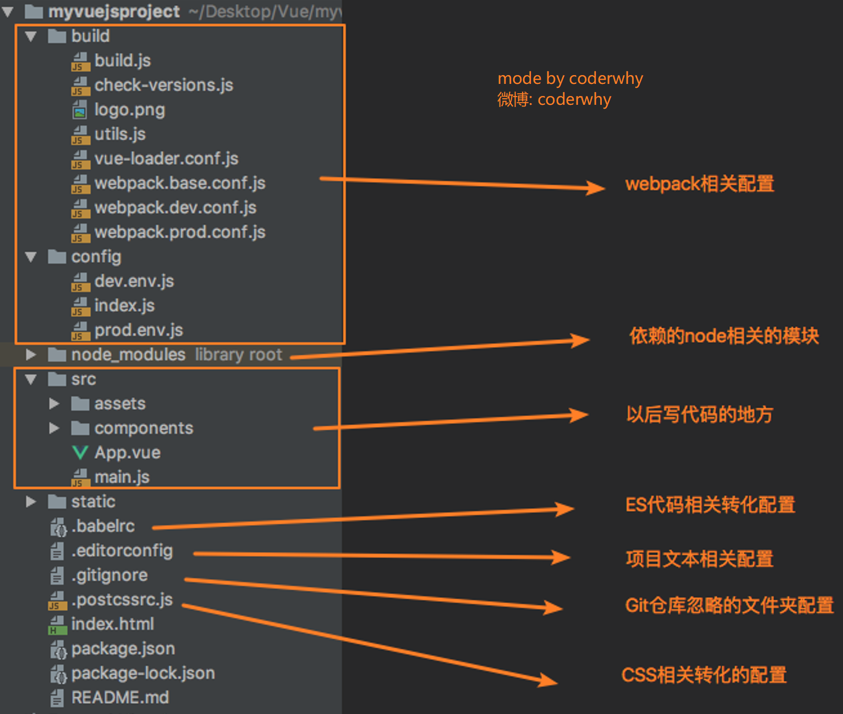Image resolution: width=843 pixels, height=714 pixels.
Task: Open utils.js file name
Action: coord(120,134)
